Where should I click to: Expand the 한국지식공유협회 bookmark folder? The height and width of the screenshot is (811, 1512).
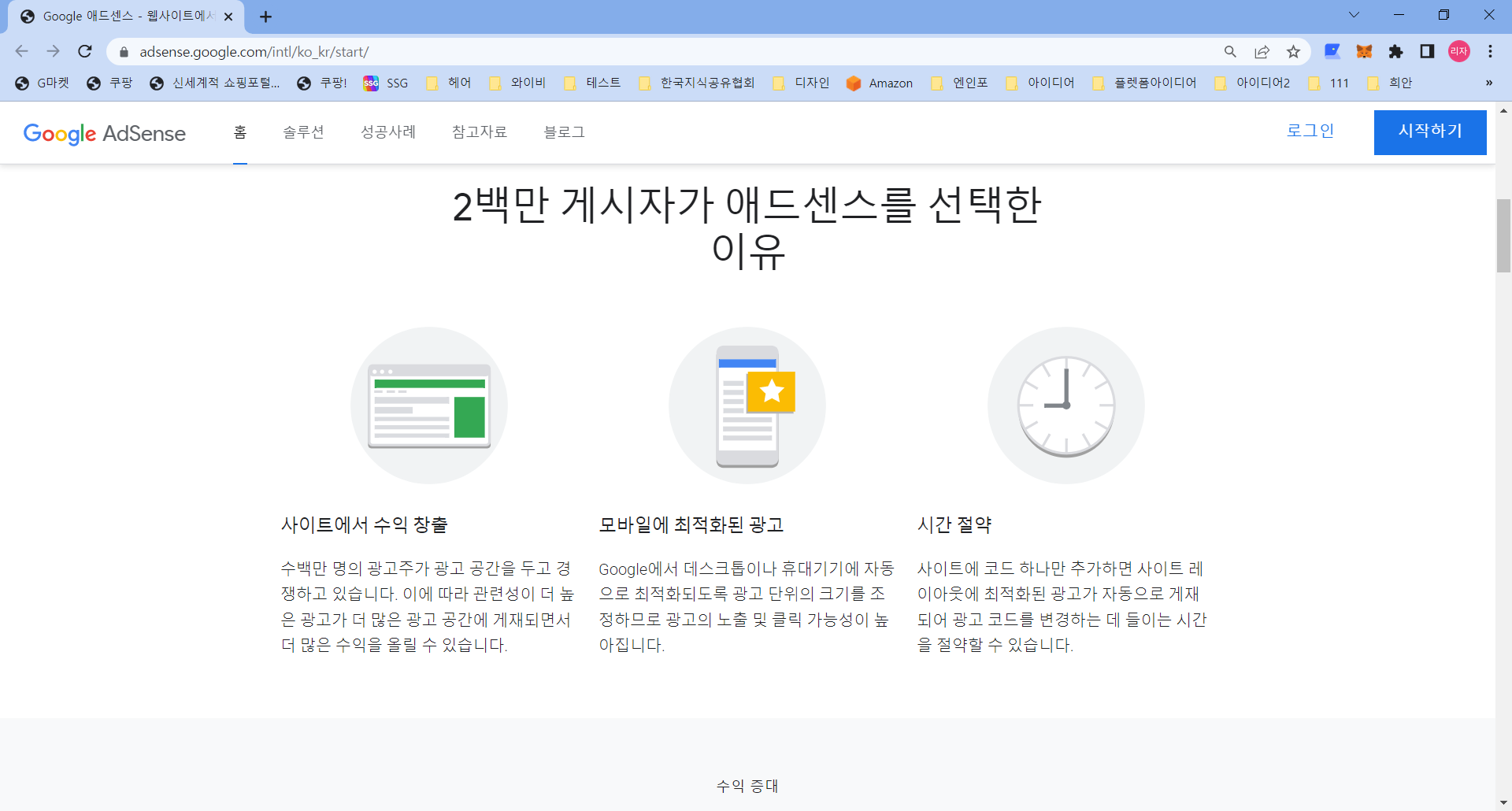(696, 83)
